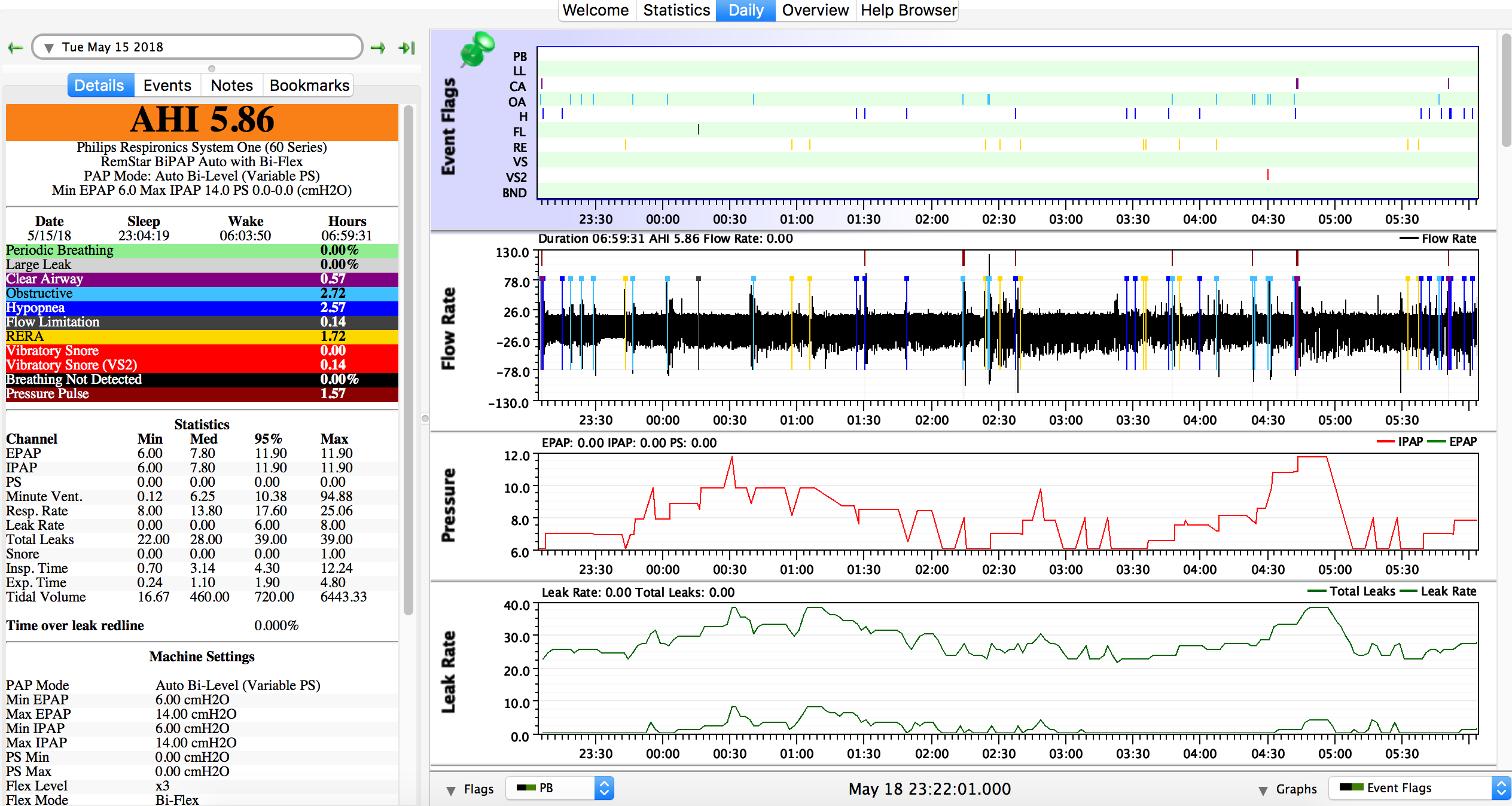Click the Hypopnea event row
The width and height of the screenshot is (1512, 806).
click(x=202, y=308)
